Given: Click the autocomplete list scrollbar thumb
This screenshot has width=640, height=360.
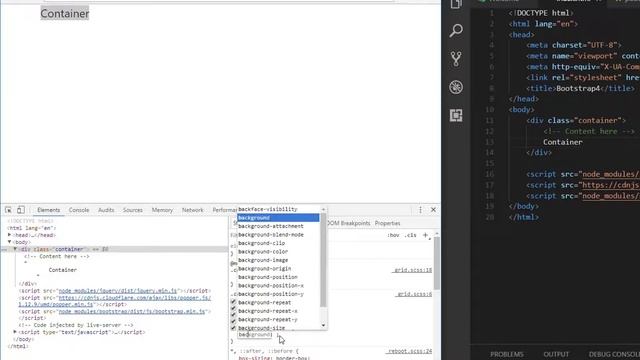Looking at the screenshot, I should click(323, 260).
